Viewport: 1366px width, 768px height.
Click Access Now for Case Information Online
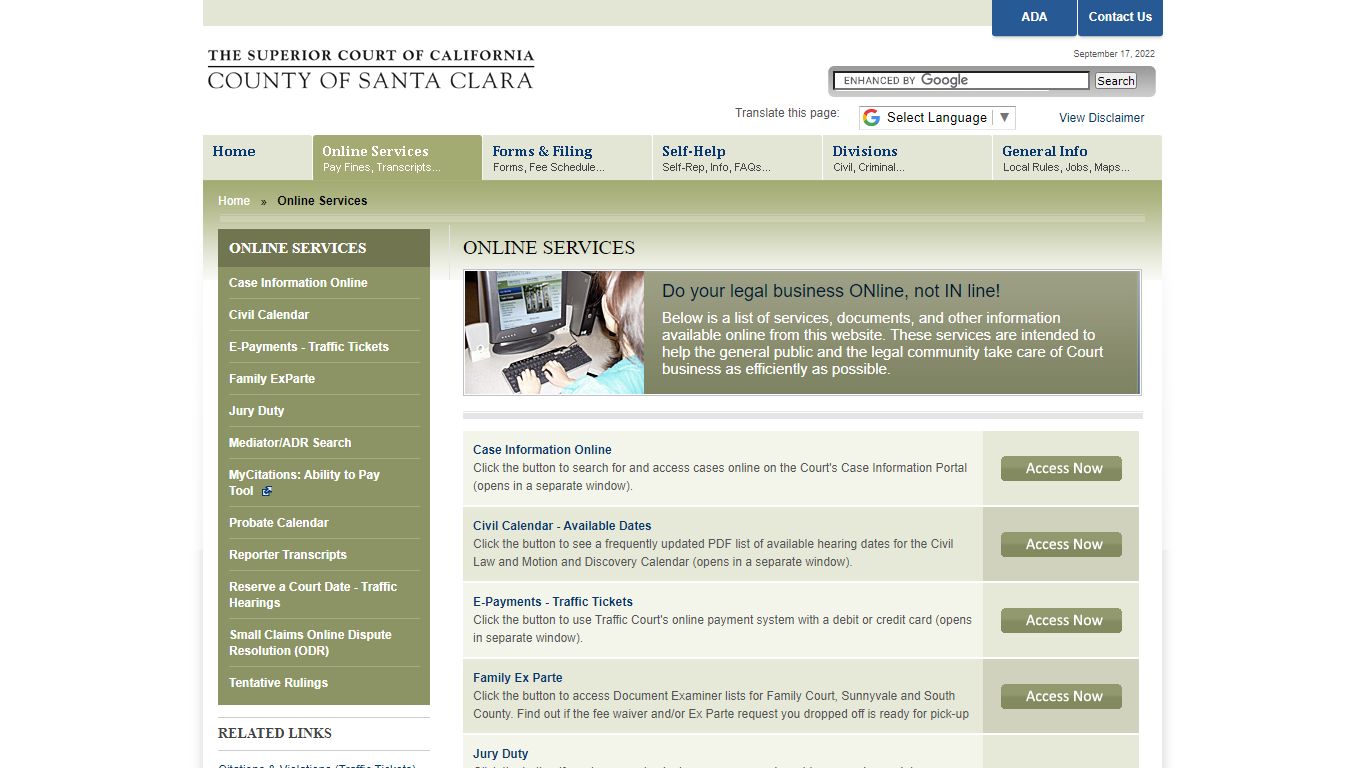coord(1061,468)
